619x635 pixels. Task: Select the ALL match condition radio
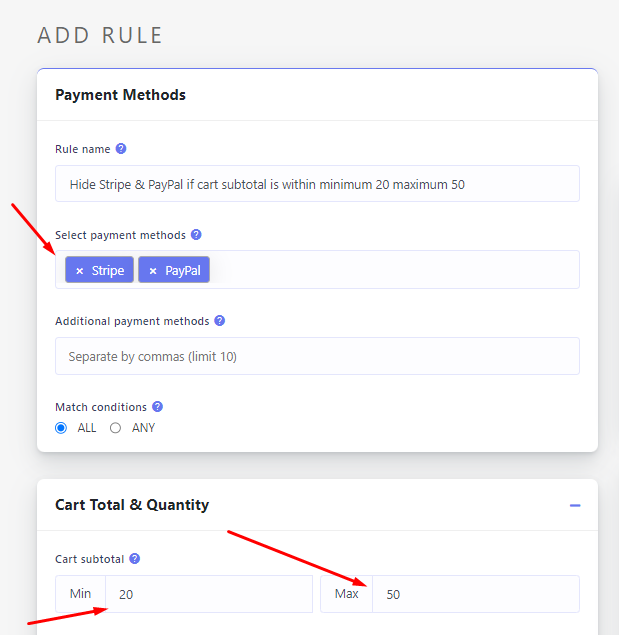click(x=62, y=428)
